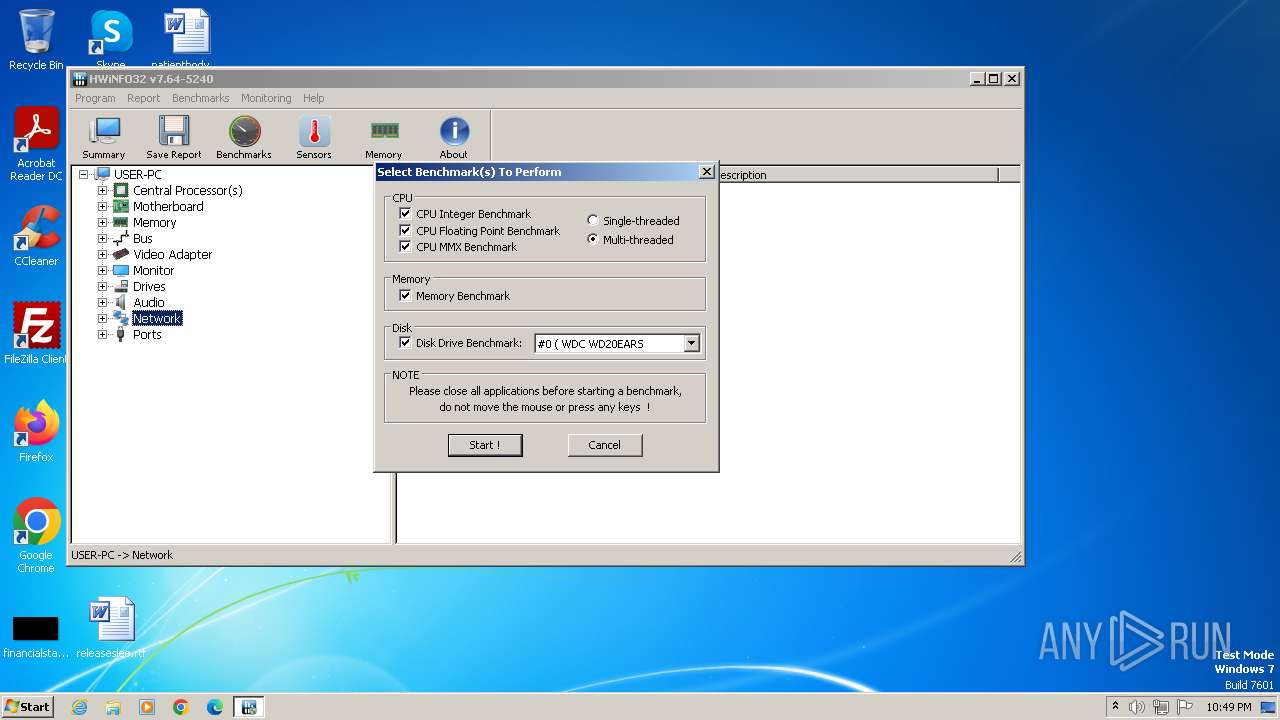Open Google Chrome desktop shortcut

click(x=36, y=536)
